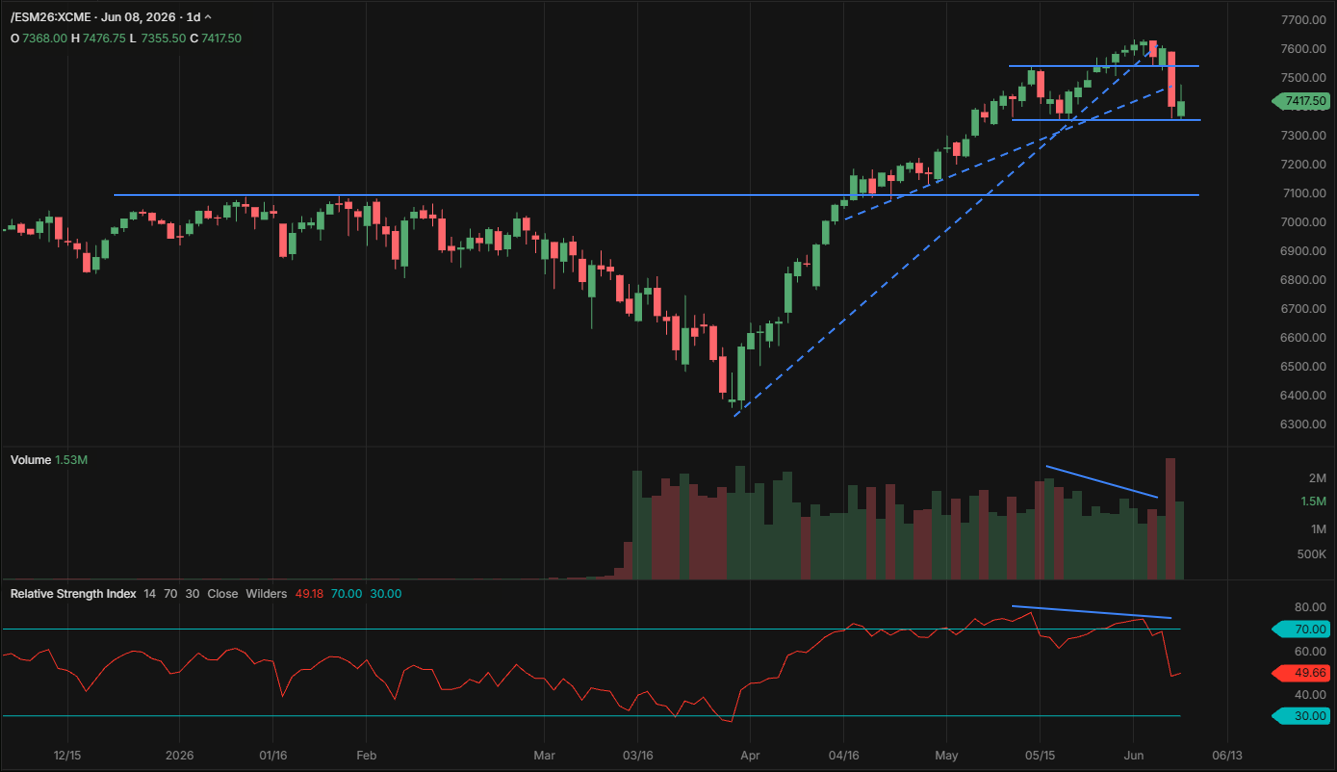The image size is (1337, 772).
Task: Click the Apr date axis label
Action: coord(750,755)
